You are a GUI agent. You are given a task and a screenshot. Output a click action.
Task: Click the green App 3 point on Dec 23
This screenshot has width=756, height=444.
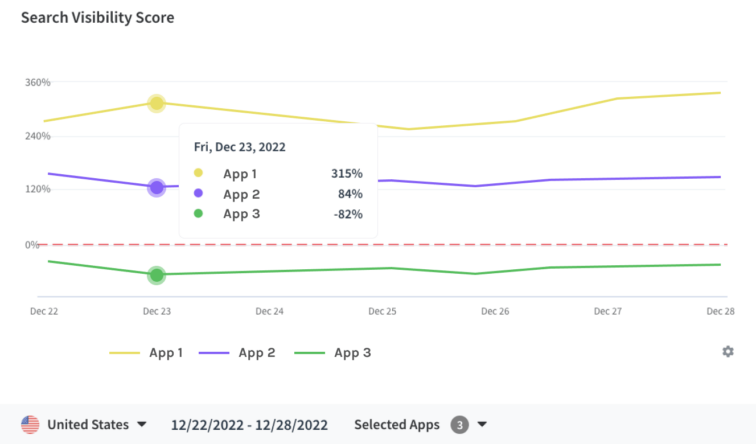(157, 275)
